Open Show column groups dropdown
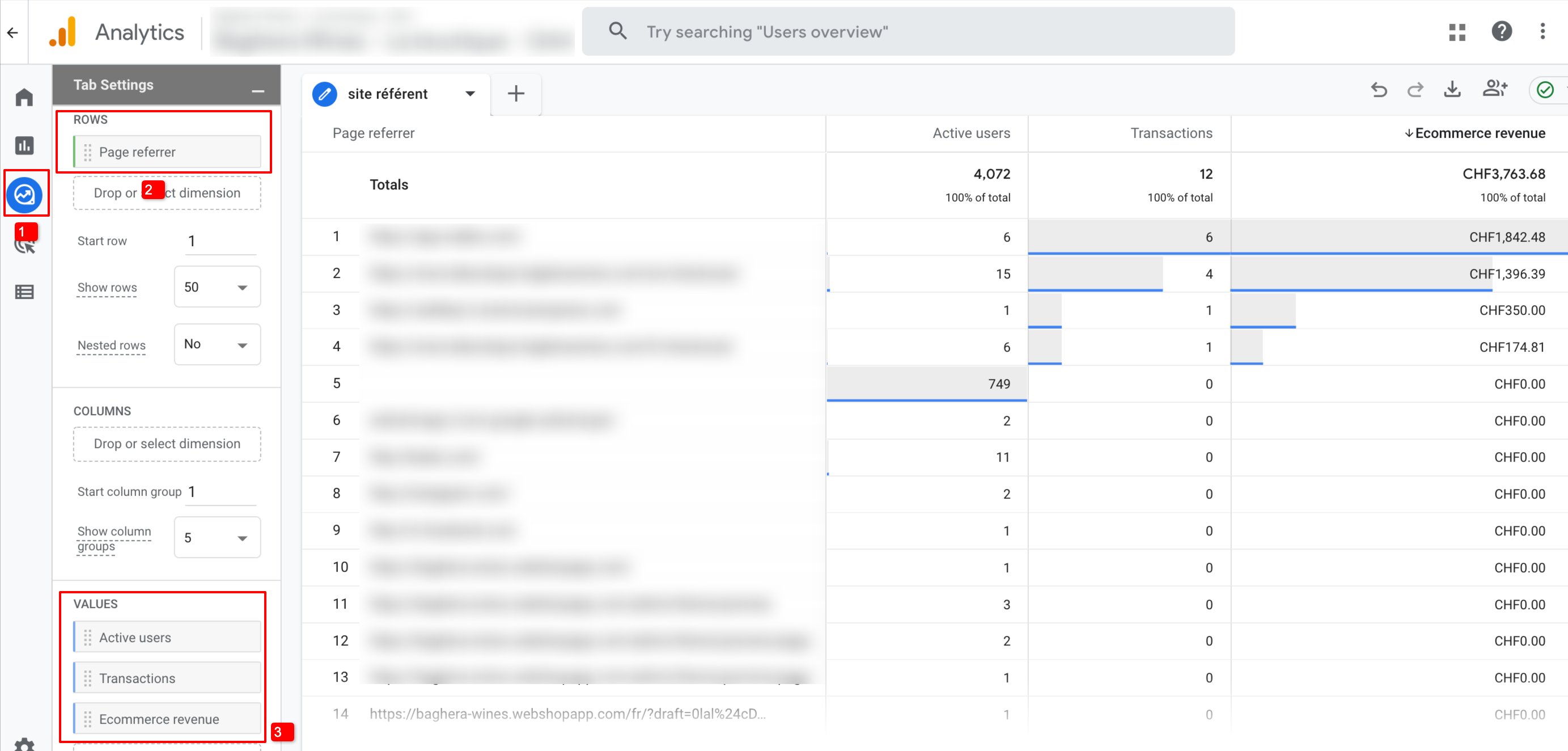 click(217, 537)
